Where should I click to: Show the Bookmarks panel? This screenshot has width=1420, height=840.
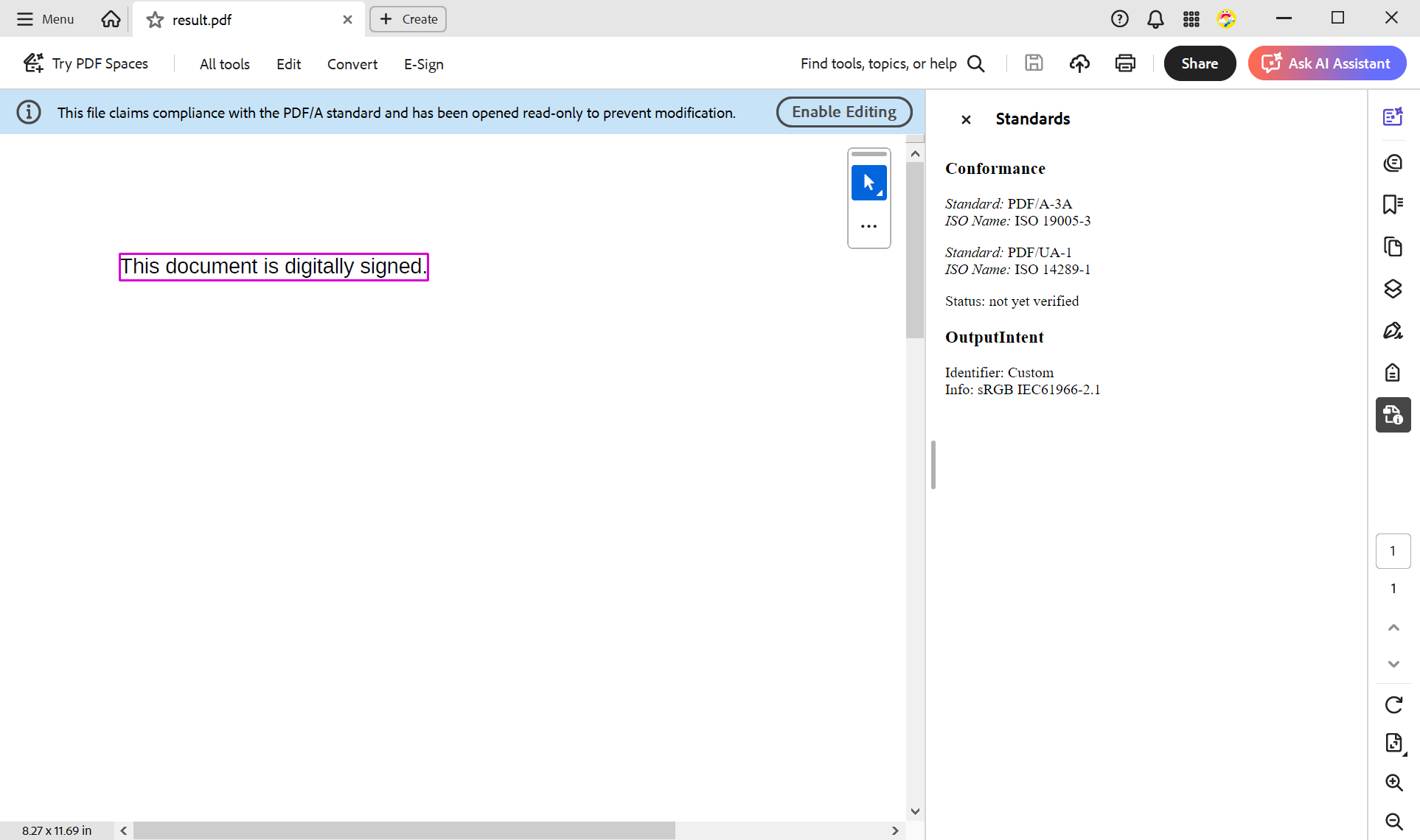1393,205
